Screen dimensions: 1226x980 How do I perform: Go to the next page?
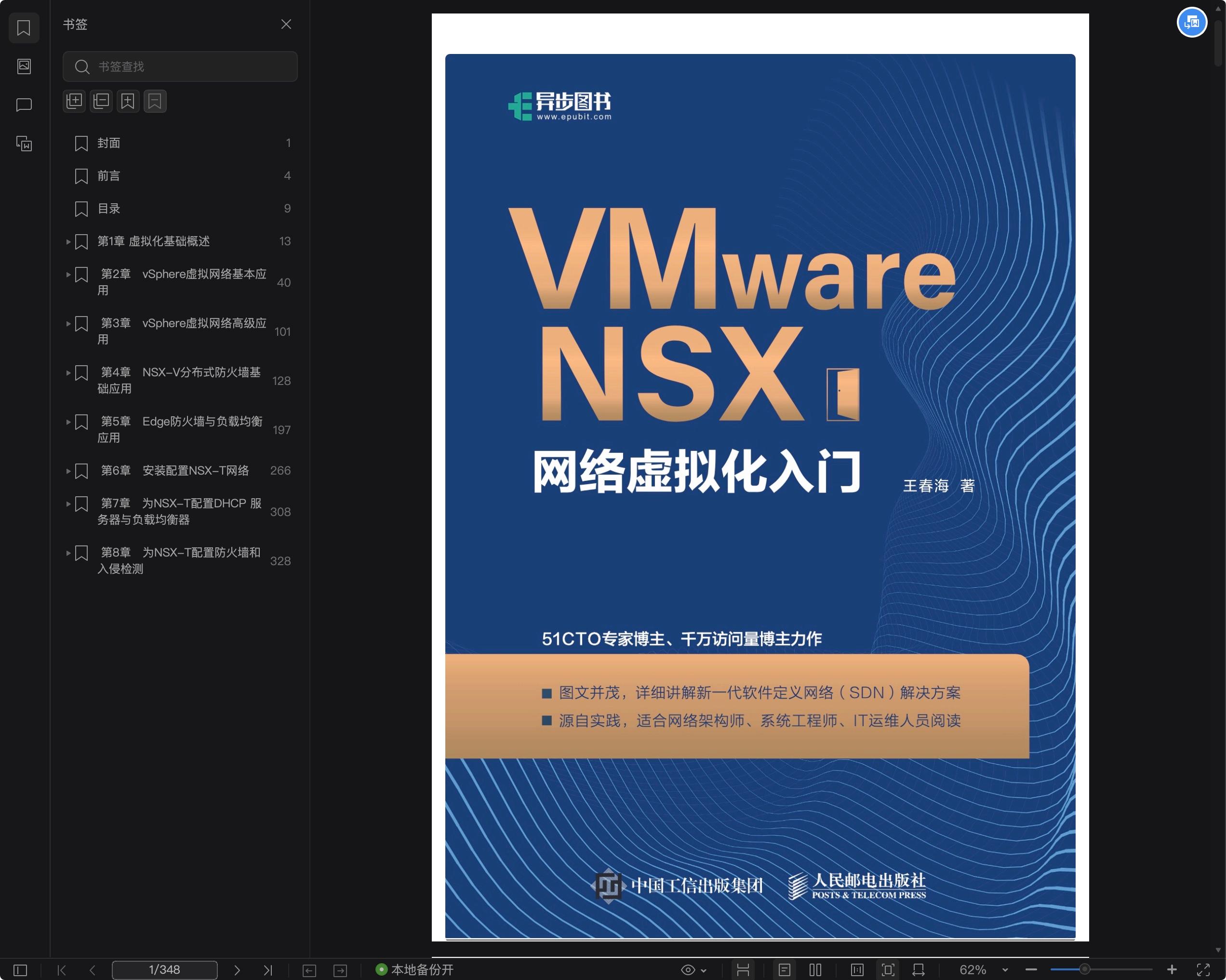(x=237, y=970)
